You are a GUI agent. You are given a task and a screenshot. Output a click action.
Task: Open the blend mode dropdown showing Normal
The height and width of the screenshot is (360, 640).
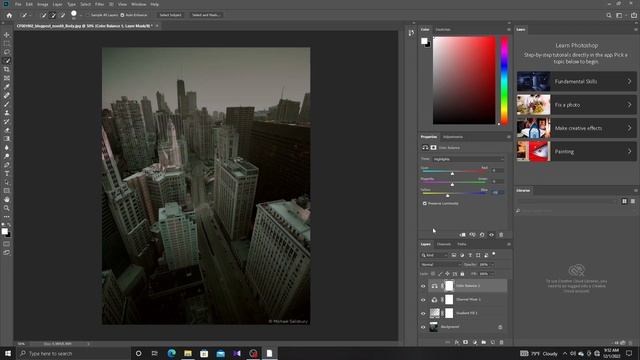point(441,264)
